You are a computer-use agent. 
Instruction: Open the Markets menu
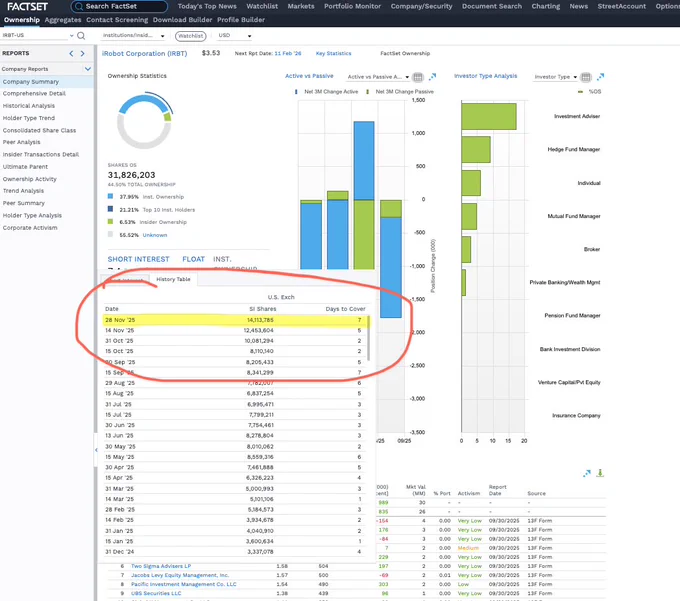(x=301, y=6)
